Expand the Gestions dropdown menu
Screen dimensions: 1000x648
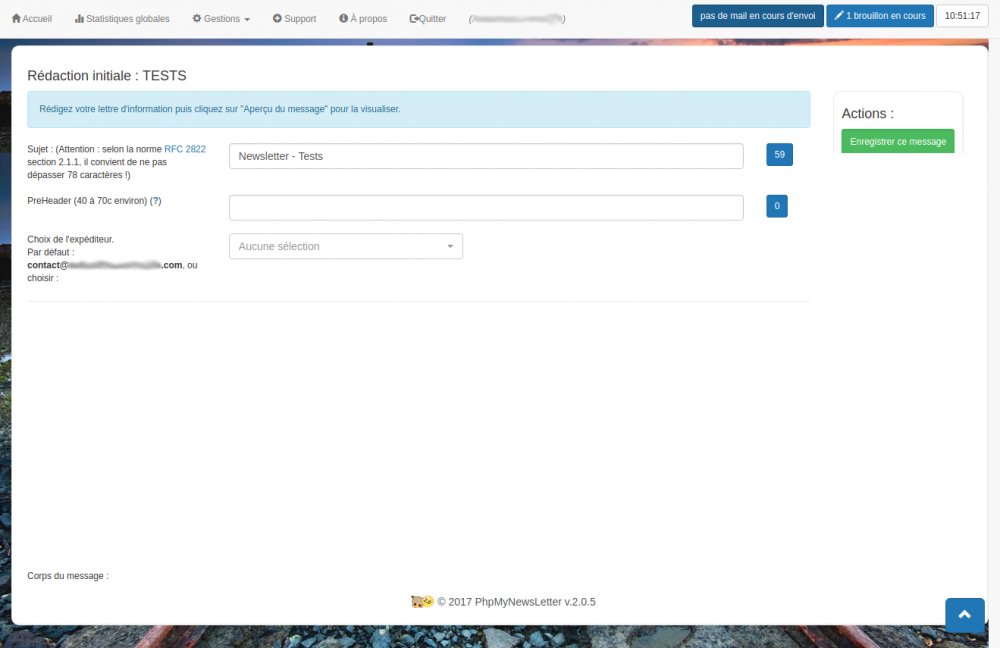pos(221,19)
